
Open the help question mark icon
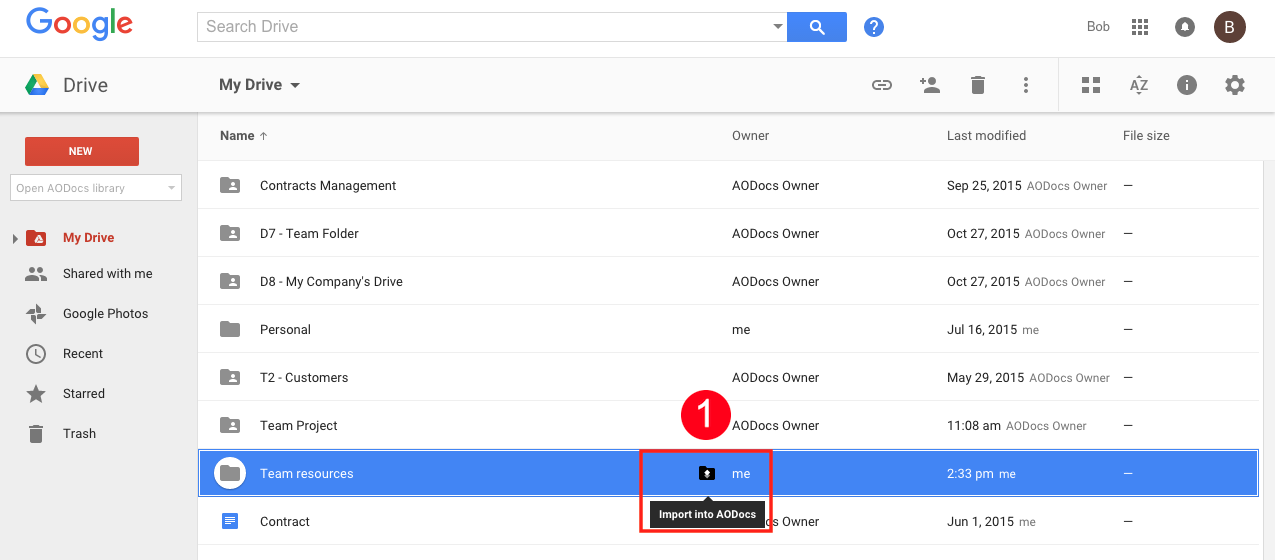click(874, 27)
